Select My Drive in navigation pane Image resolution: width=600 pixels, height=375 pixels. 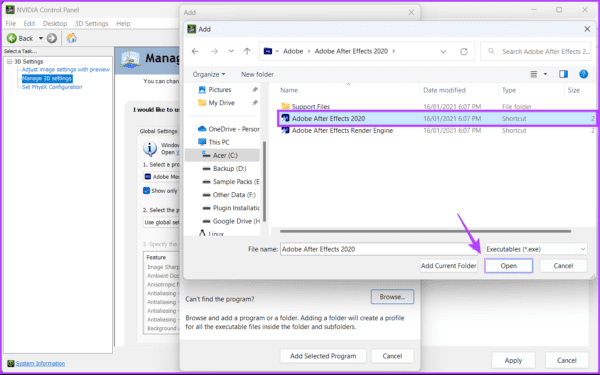coord(223,103)
